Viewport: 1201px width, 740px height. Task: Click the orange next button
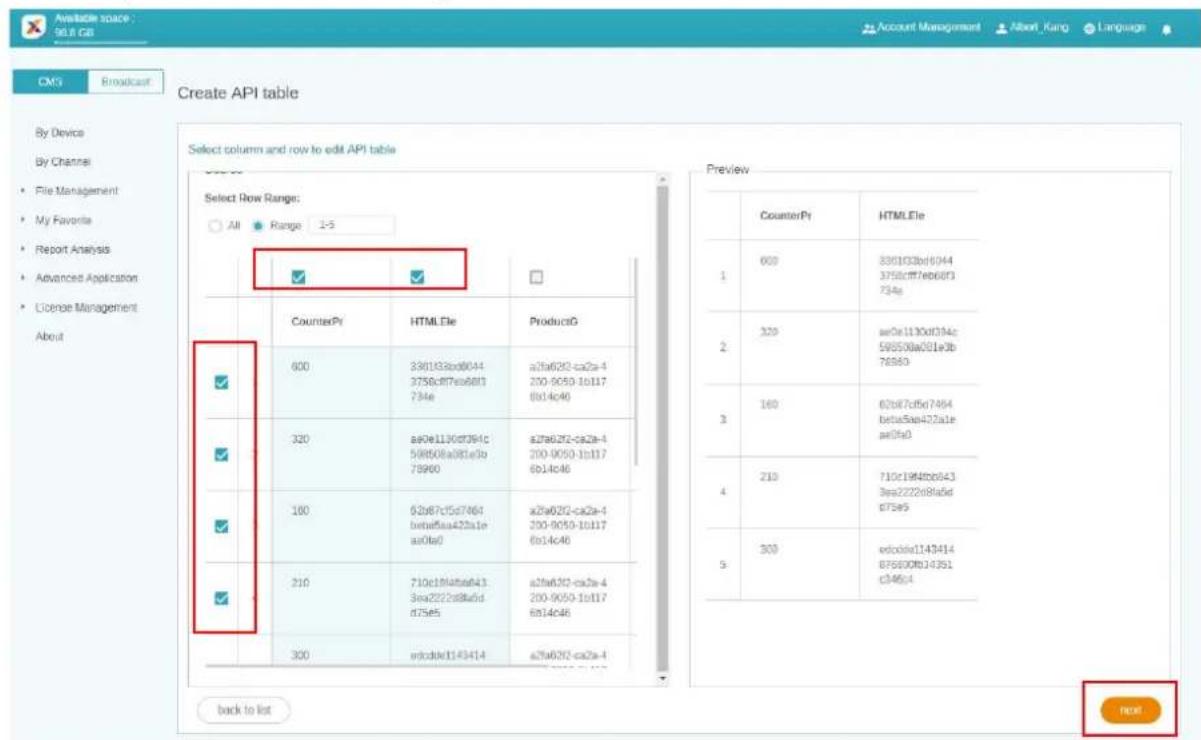coord(1130,710)
